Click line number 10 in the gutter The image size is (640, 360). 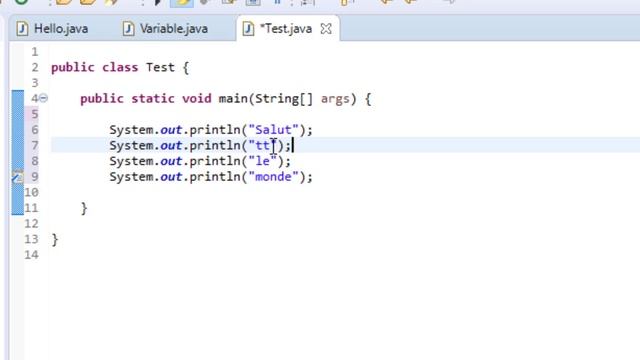pyautogui.click(x=31, y=192)
